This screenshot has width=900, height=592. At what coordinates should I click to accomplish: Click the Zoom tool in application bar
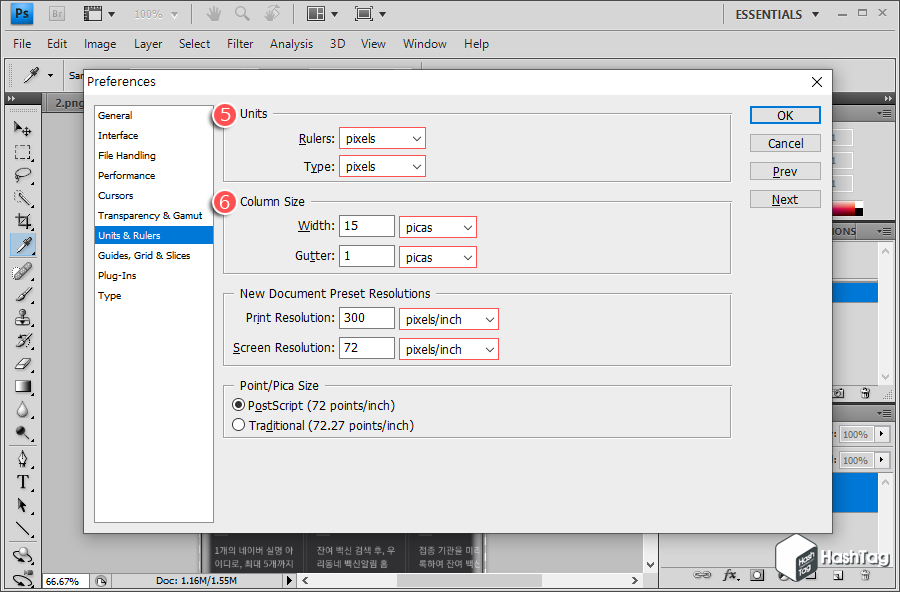click(x=242, y=14)
